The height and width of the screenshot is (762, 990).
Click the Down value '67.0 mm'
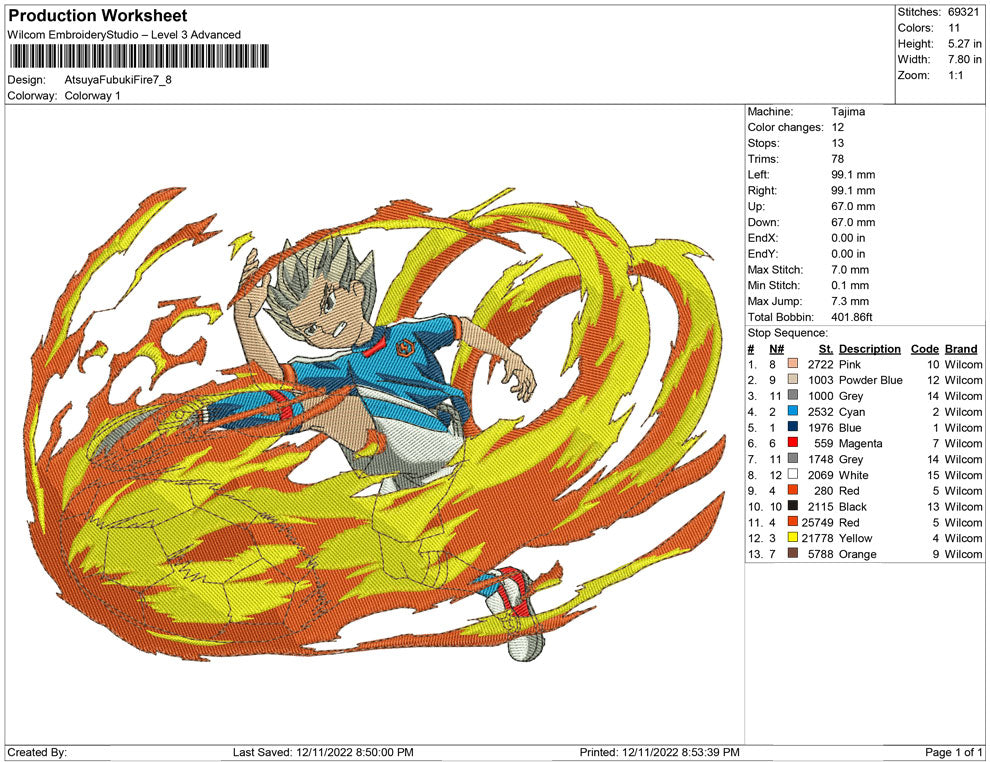[x=853, y=222]
